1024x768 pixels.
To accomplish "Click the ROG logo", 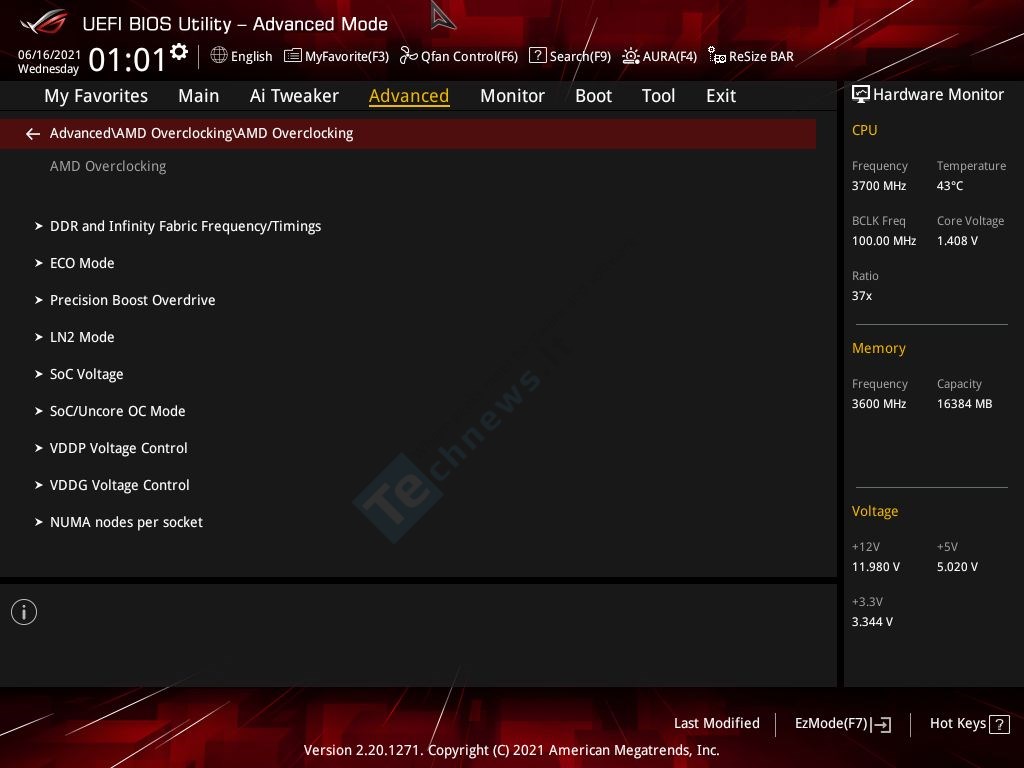I will coord(43,22).
